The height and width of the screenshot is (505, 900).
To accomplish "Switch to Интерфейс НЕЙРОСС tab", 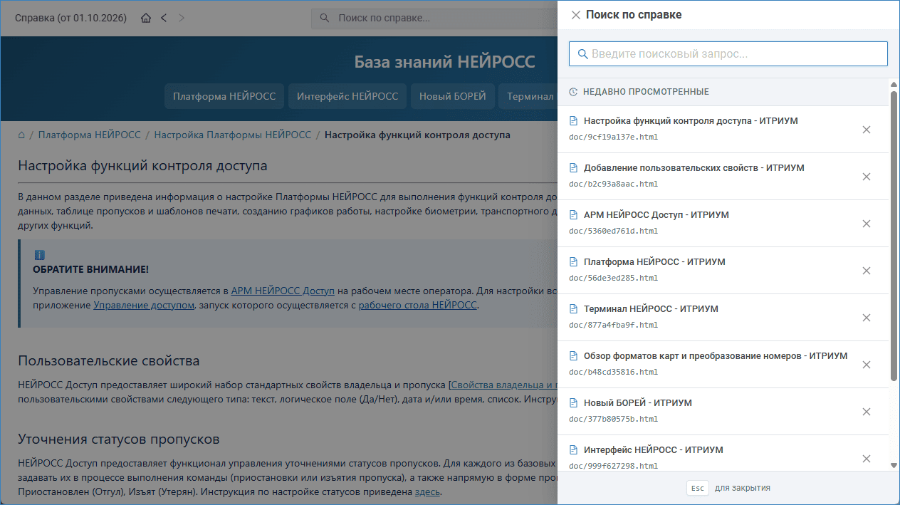I will click(x=347, y=96).
